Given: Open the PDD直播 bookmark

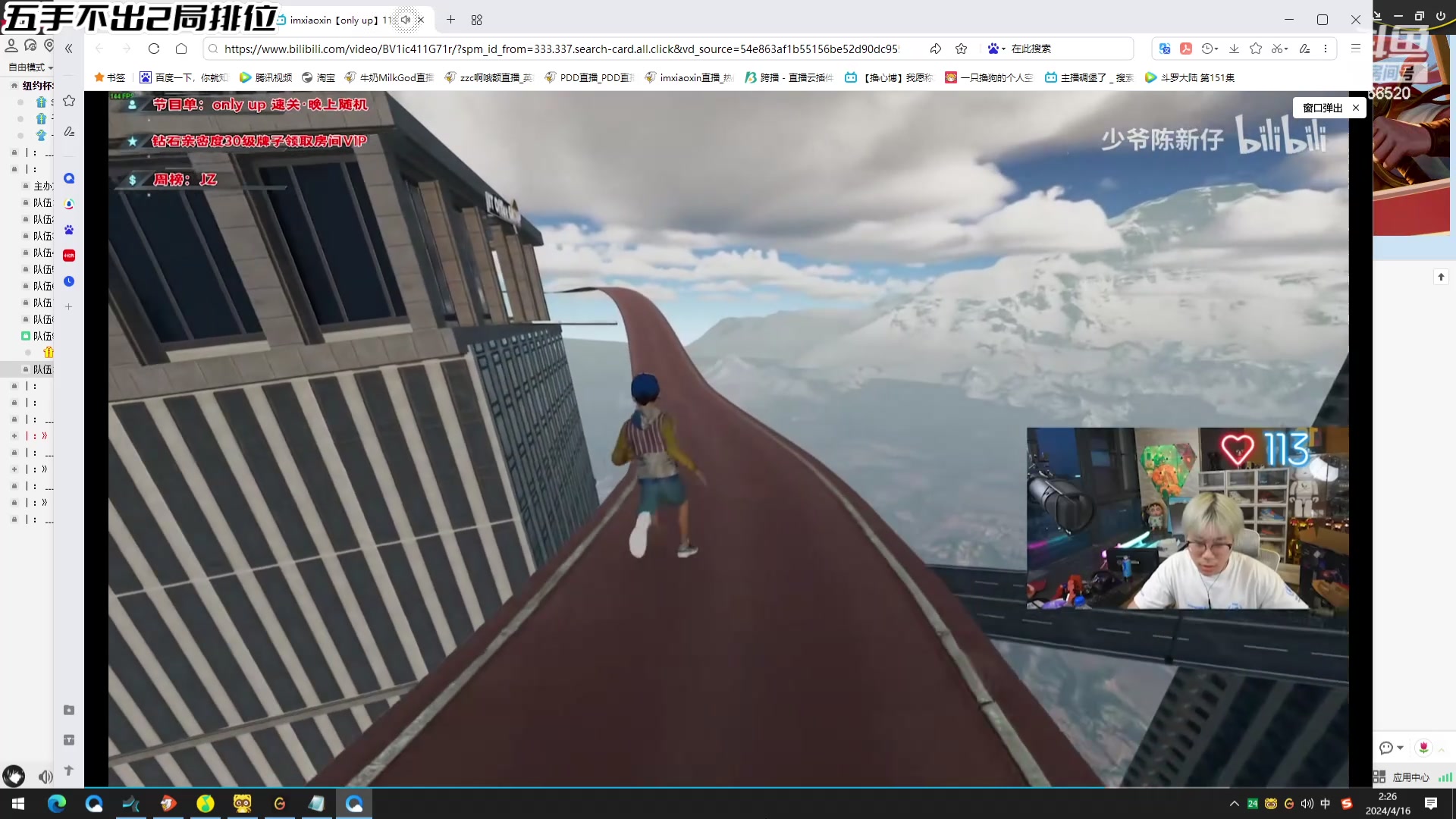Looking at the screenshot, I should [589, 77].
